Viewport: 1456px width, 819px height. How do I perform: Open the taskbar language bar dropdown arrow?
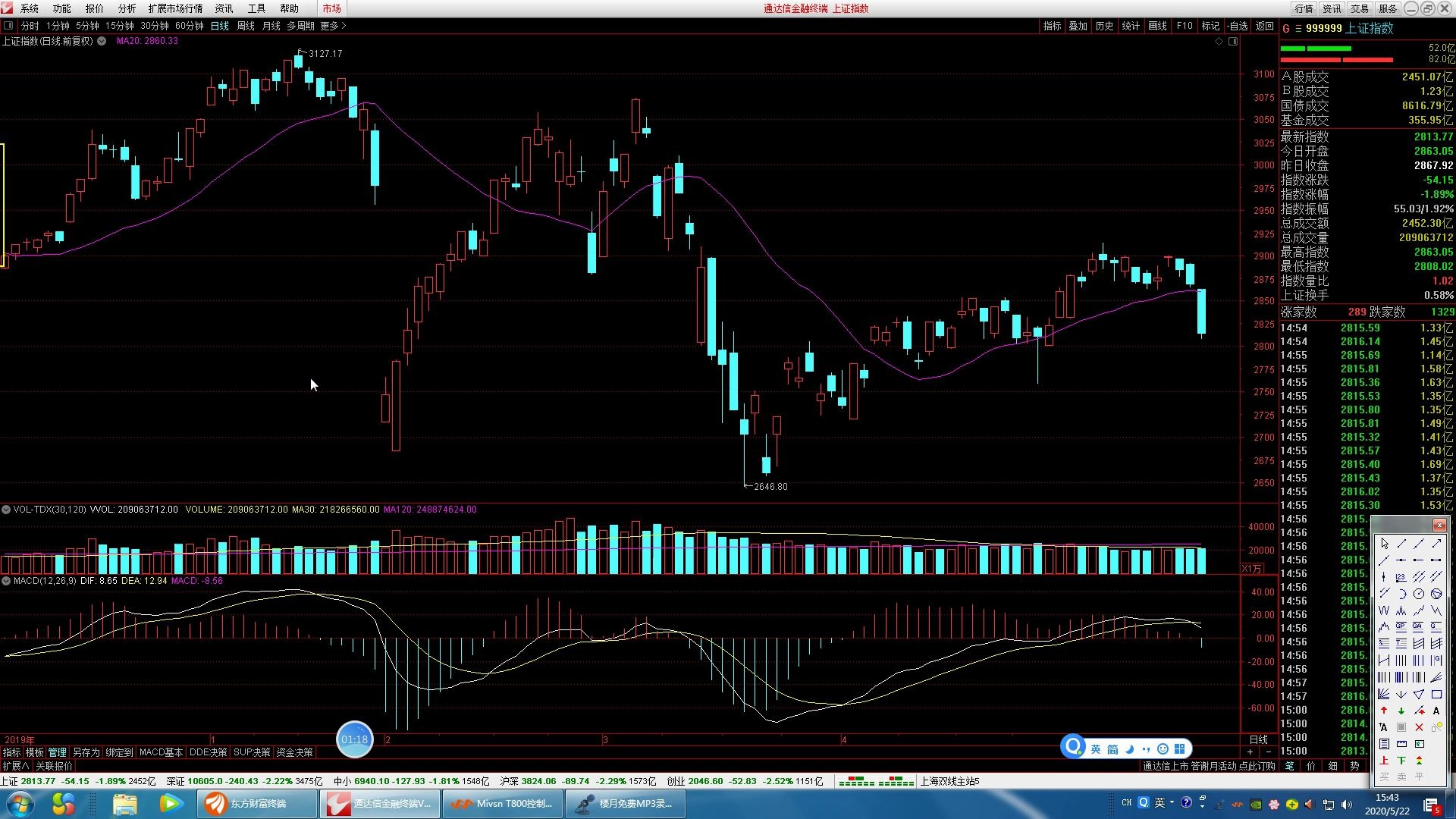pyautogui.click(x=1172, y=802)
